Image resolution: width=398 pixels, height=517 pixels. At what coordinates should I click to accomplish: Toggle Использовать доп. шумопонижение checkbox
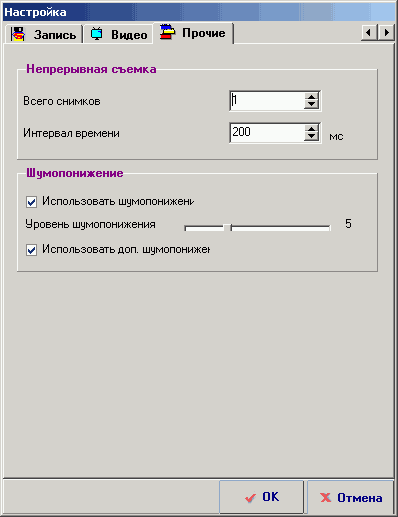31,250
